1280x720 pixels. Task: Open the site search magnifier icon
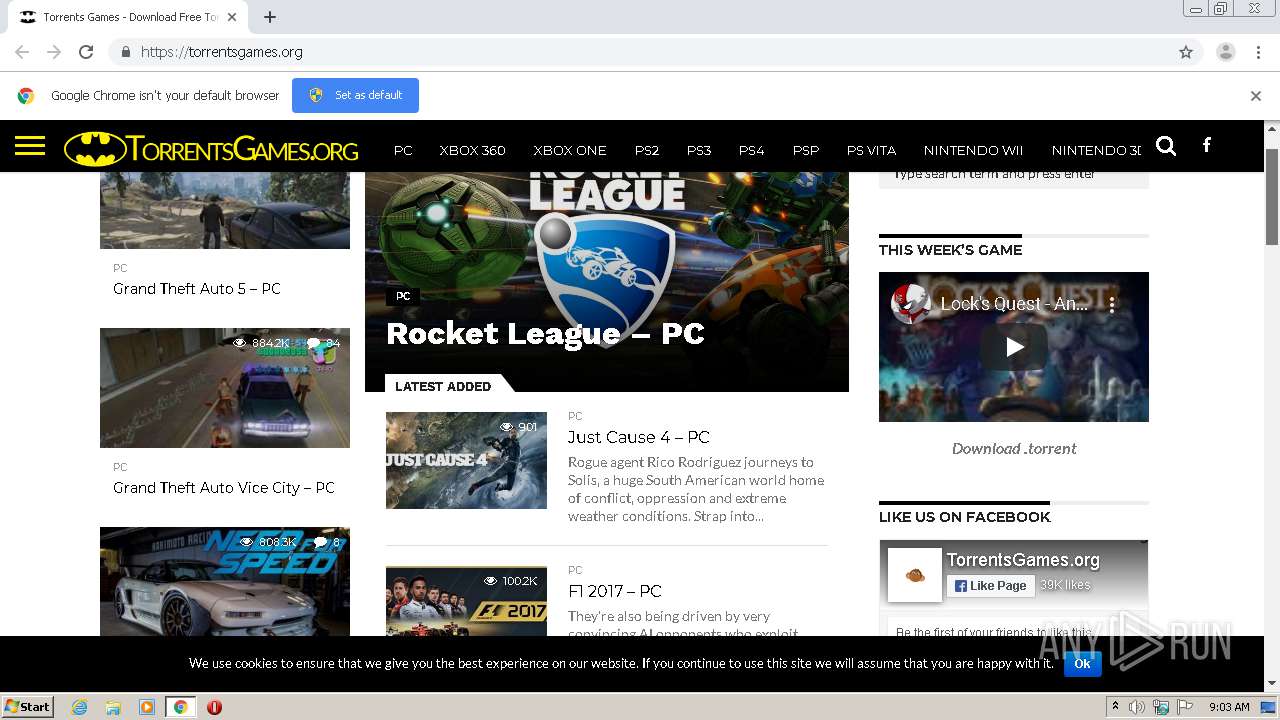[x=1166, y=146]
